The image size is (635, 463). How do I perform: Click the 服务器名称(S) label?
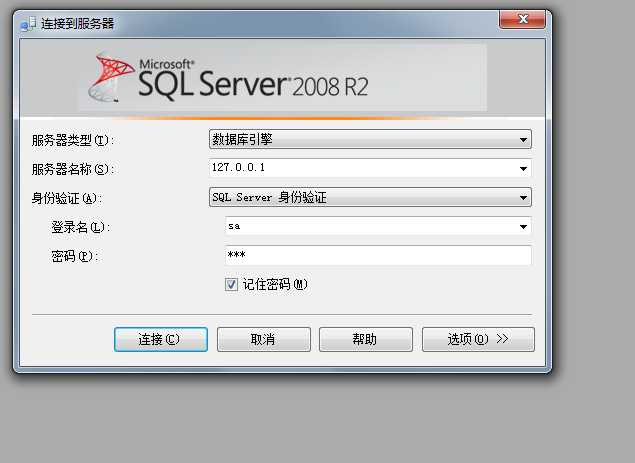click(73, 169)
